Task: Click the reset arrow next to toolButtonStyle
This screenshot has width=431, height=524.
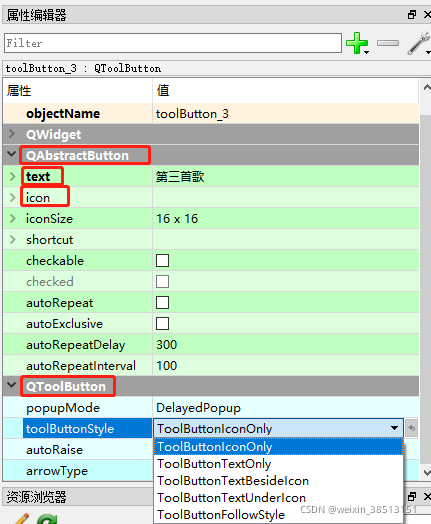Action: pyautogui.click(x=412, y=428)
